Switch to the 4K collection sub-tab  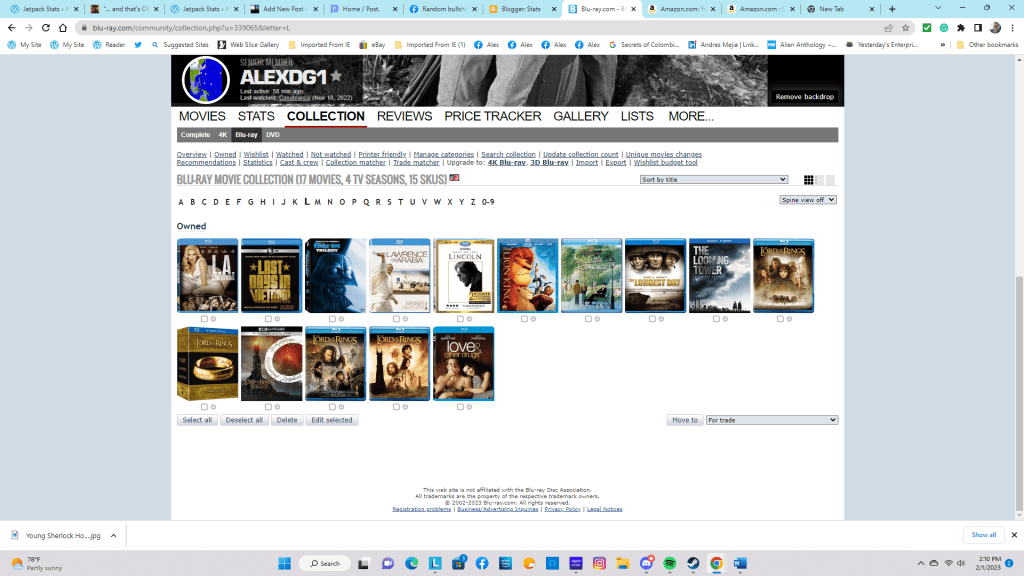(x=223, y=135)
